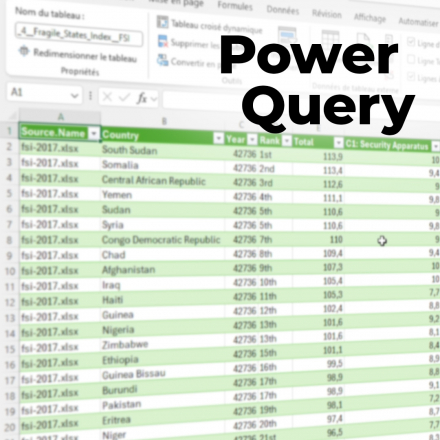Click the Supprimer les doublons icon
This screenshot has height=440, width=440.
(162, 41)
